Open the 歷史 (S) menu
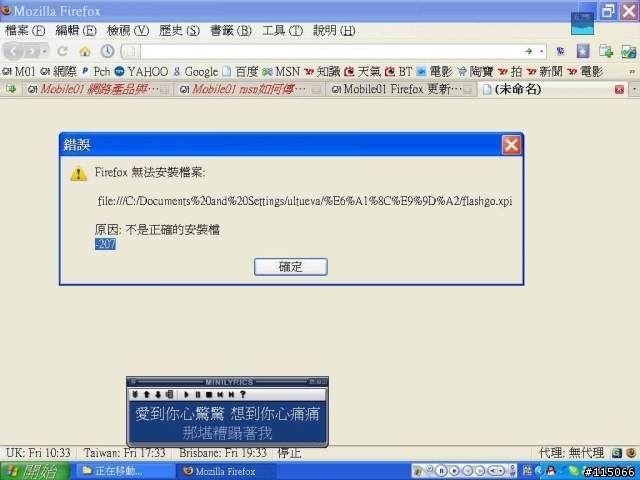 pyautogui.click(x=179, y=31)
